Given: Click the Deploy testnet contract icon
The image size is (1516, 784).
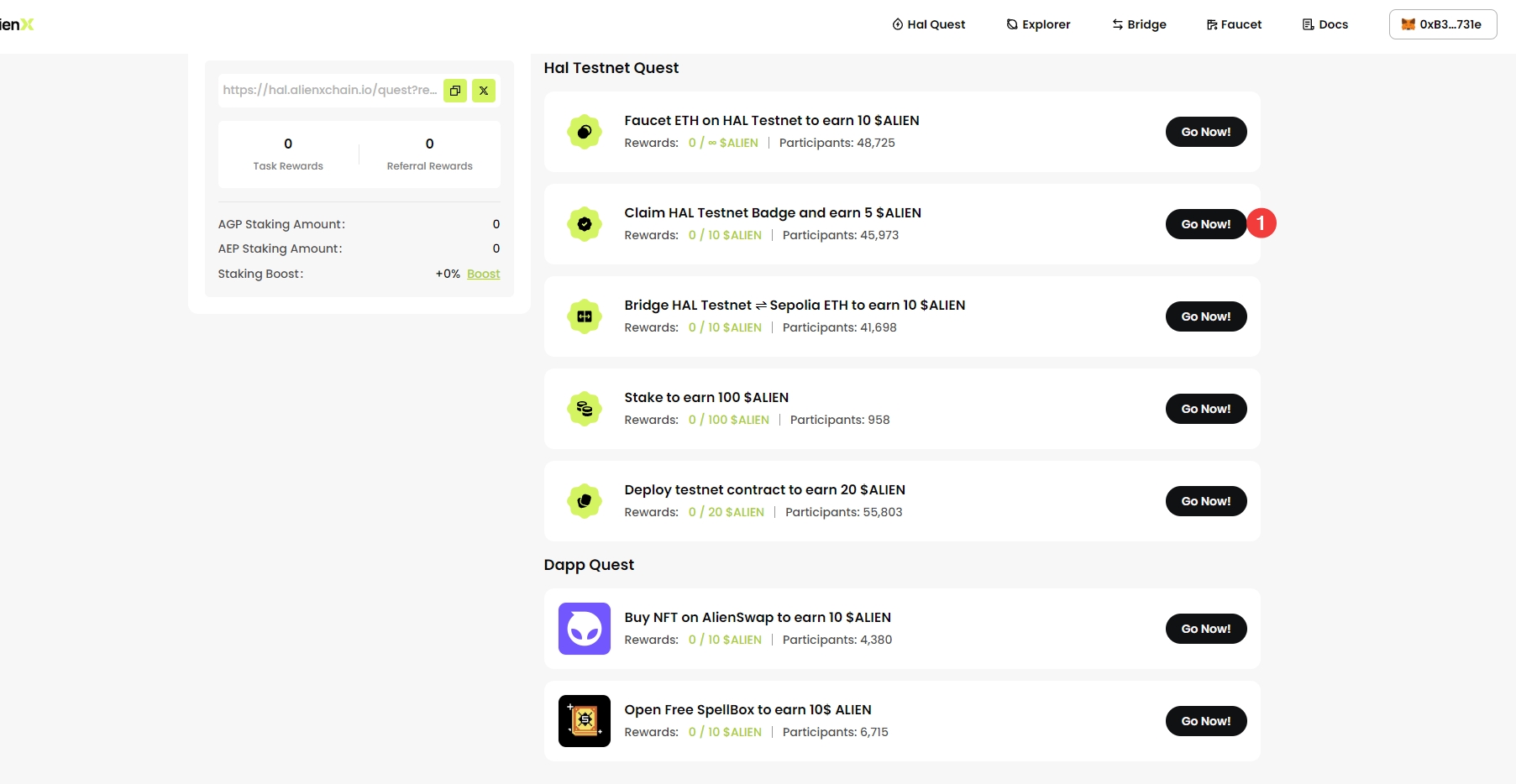Looking at the screenshot, I should (x=585, y=501).
